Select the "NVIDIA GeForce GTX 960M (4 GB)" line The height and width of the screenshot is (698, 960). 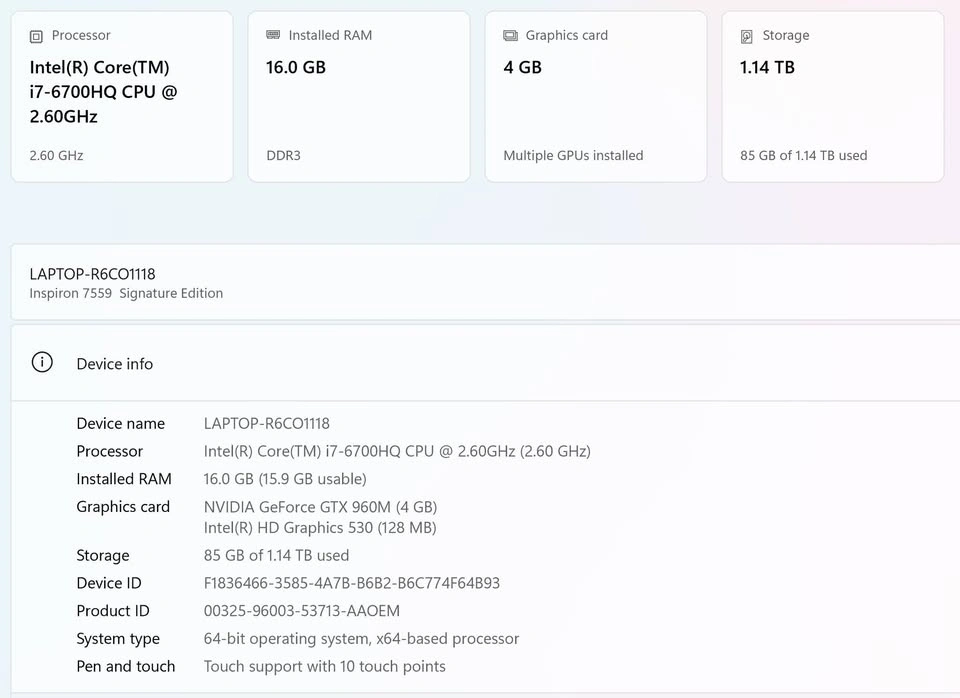[x=320, y=507]
